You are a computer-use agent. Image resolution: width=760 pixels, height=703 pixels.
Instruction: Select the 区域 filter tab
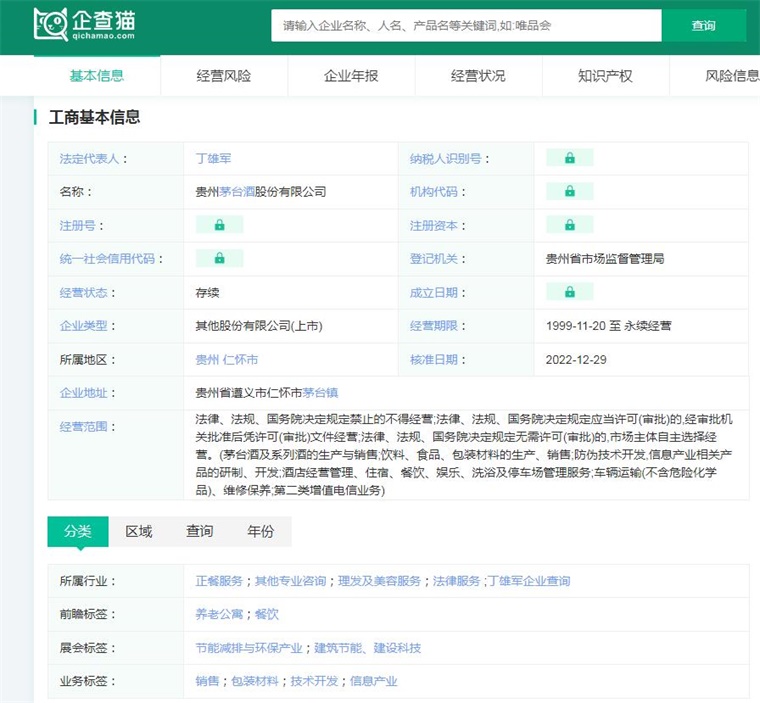pyautogui.click(x=139, y=532)
